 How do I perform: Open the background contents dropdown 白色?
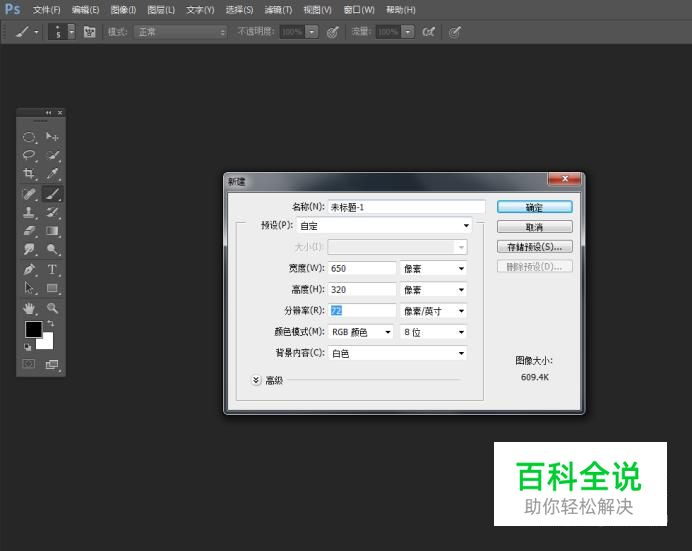click(397, 353)
